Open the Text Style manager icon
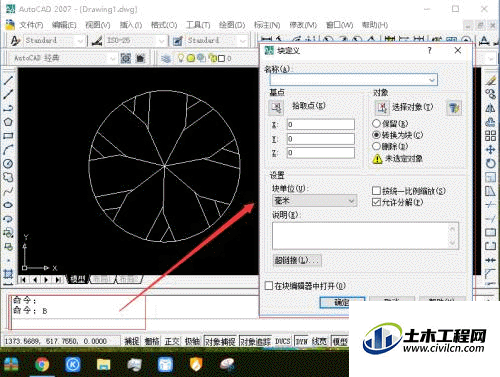Screen dimensions: 500x377 pos(15,41)
